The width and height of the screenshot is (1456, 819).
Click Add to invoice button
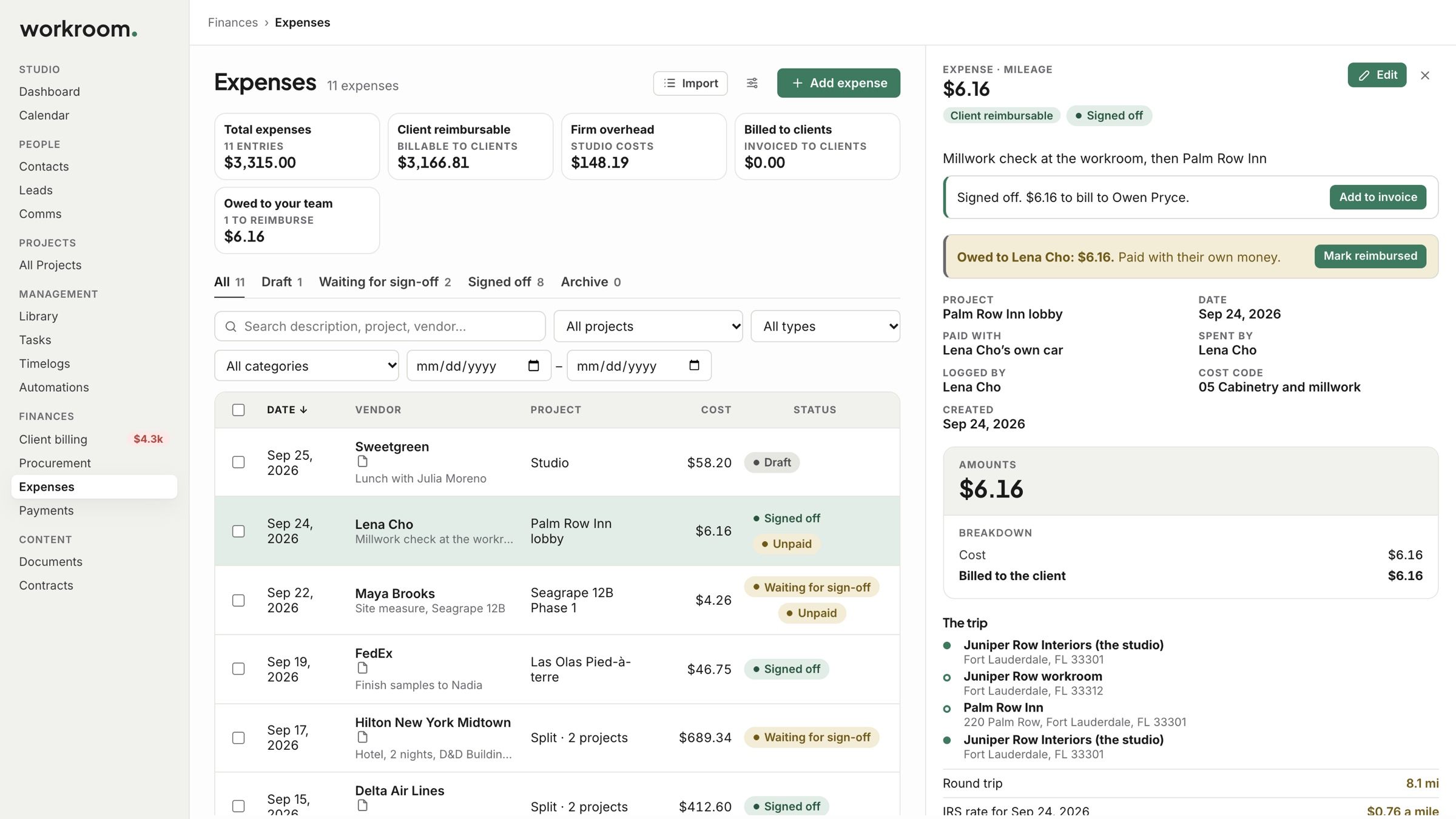pos(1378,197)
